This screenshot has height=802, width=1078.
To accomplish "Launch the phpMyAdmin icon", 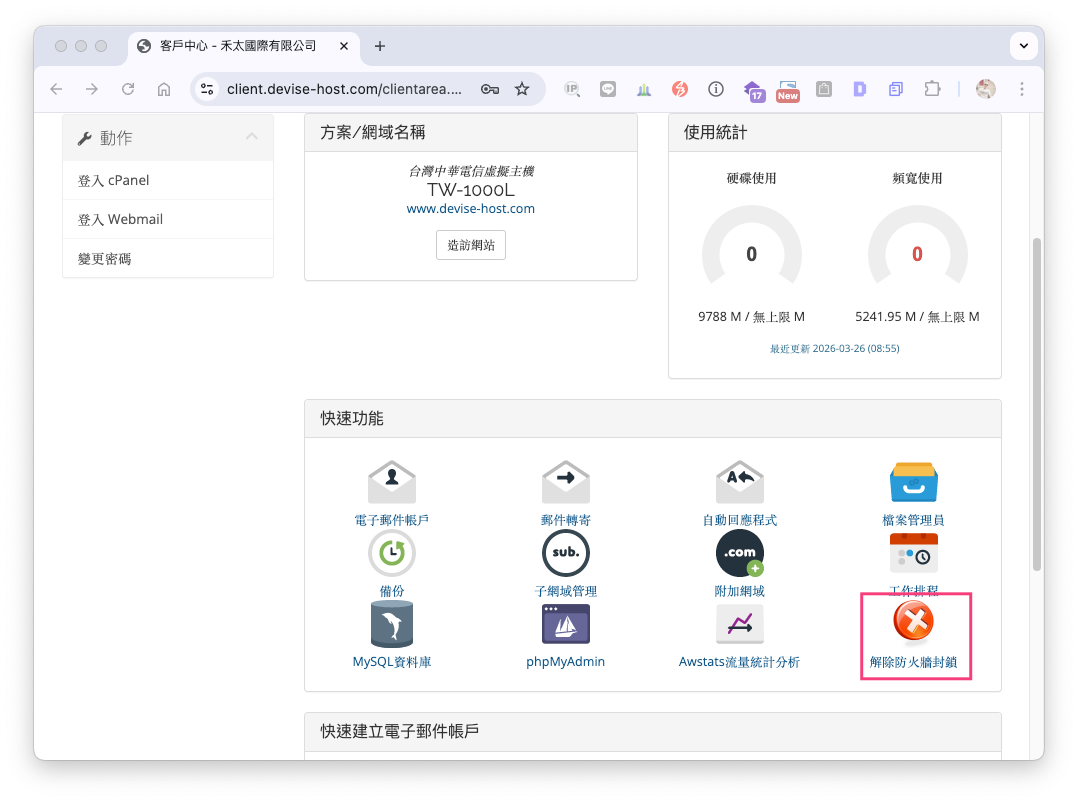I will (x=565, y=625).
